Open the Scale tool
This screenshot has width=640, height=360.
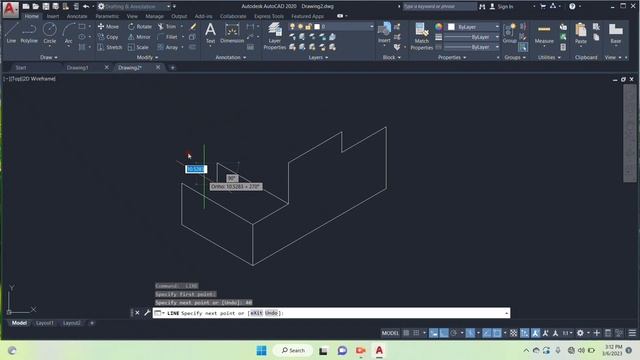138,47
